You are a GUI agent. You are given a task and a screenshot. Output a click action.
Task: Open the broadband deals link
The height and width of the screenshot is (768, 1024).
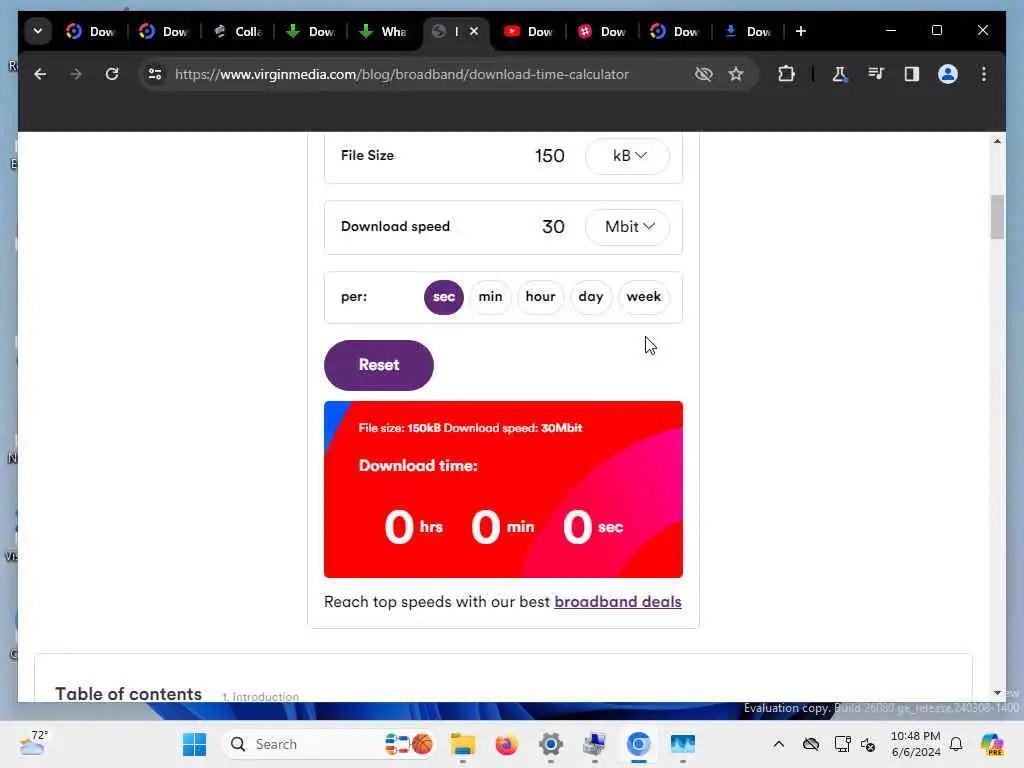pyautogui.click(x=618, y=601)
